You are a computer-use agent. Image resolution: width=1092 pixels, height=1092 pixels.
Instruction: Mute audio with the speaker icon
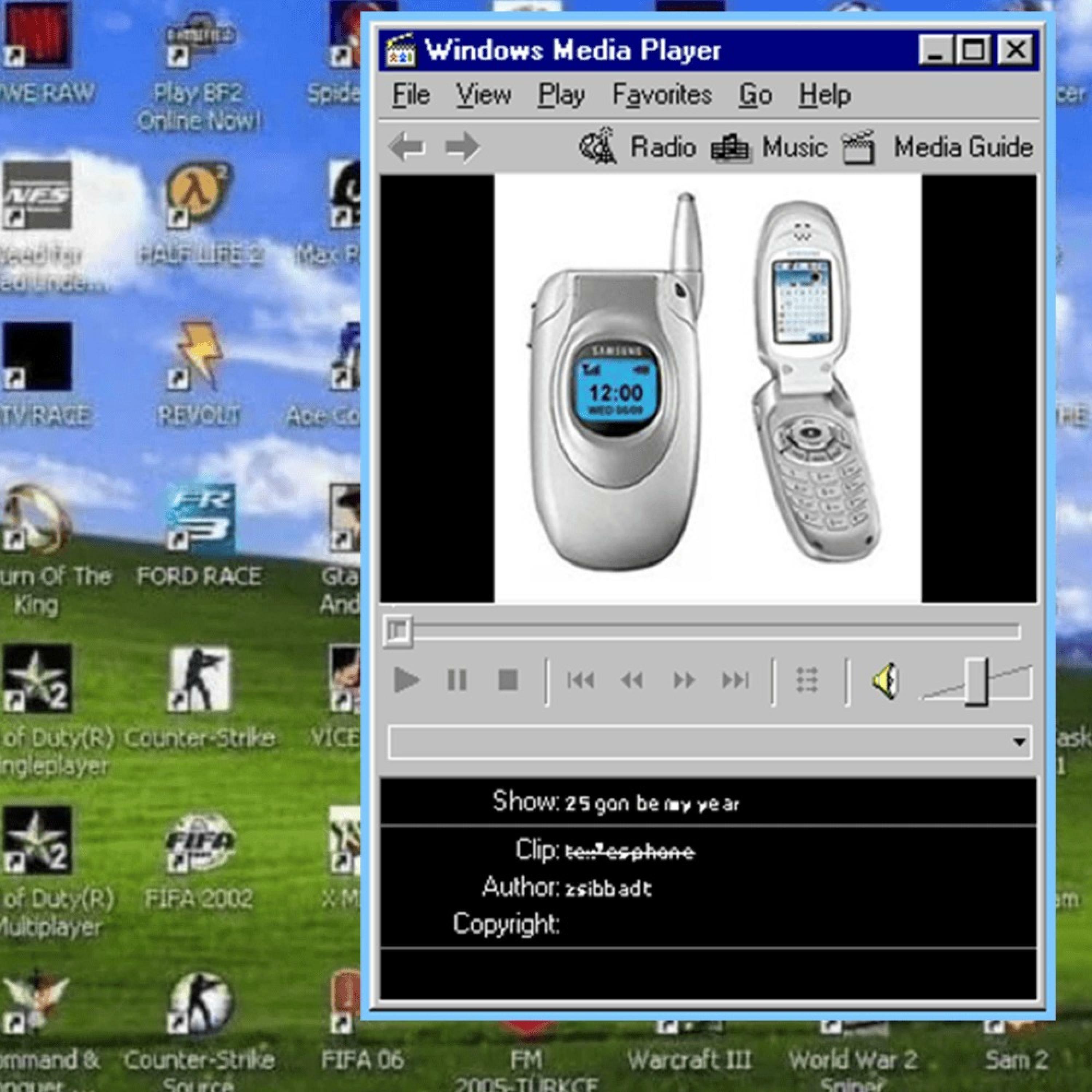pyautogui.click(x=885, y=680)
